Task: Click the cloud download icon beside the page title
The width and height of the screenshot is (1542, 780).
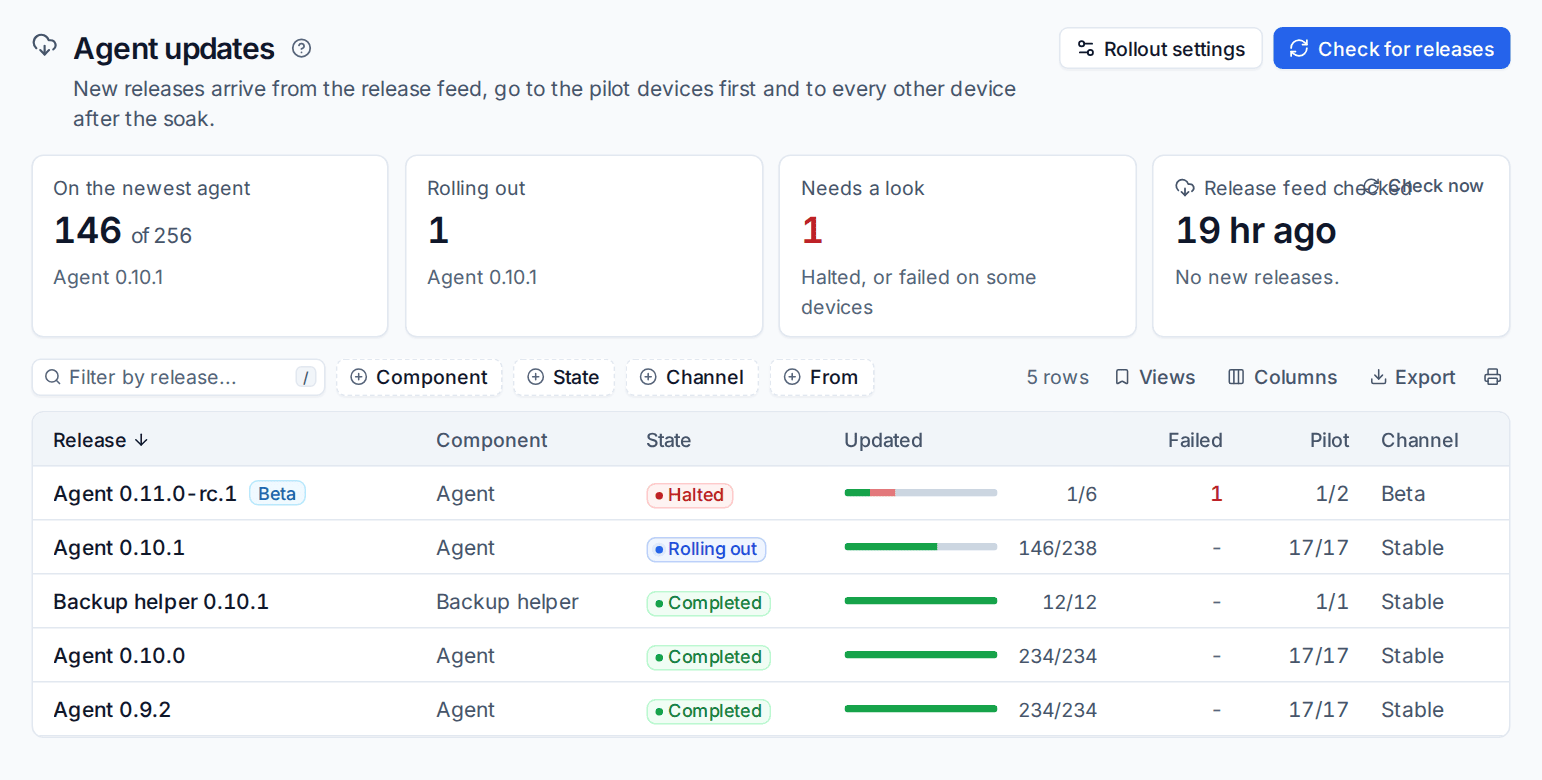Action: click(x=44, y=45)
